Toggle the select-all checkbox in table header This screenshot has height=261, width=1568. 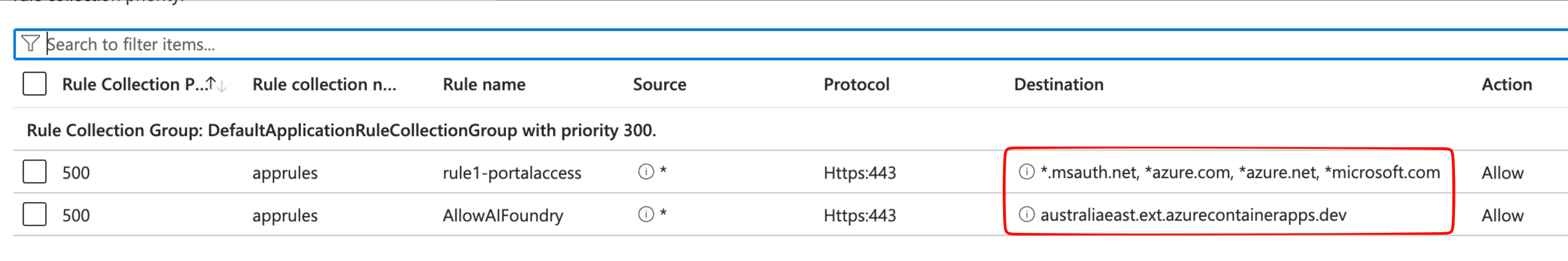click(35, 84)
